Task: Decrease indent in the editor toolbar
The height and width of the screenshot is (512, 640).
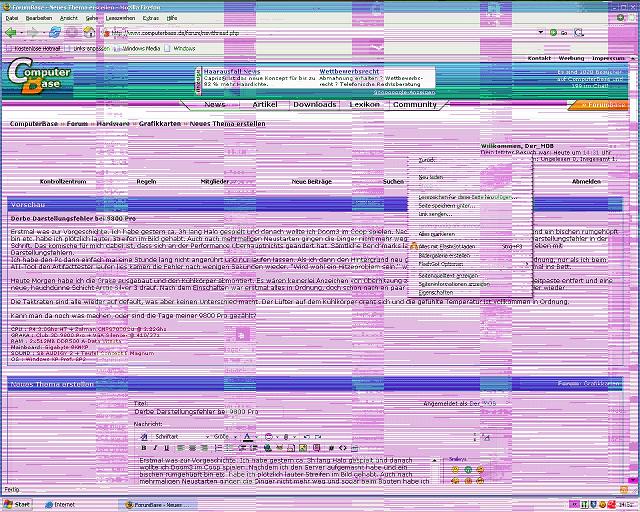Action: pos(242,448)
